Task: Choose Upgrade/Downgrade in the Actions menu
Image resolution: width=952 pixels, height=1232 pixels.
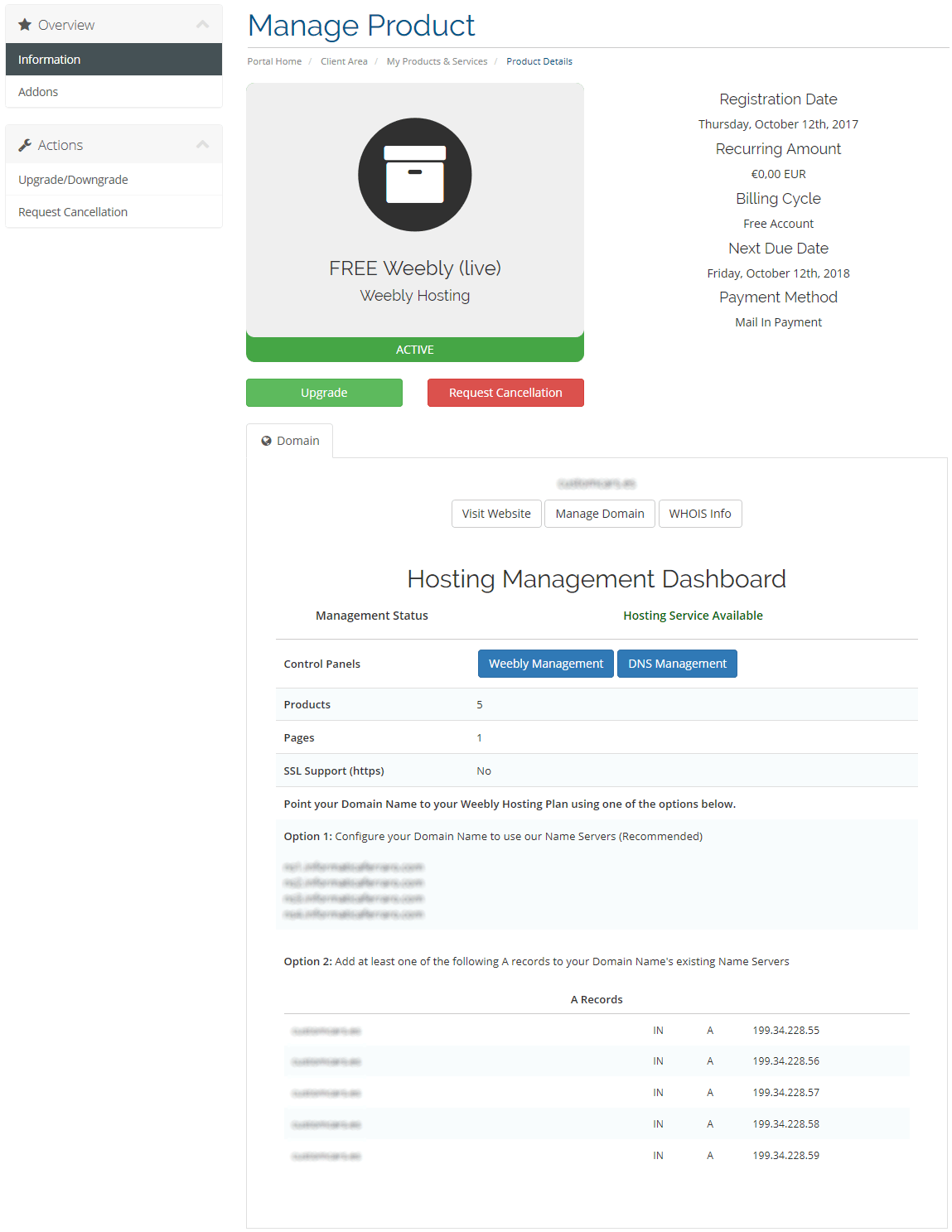Action: pos(114,180)
